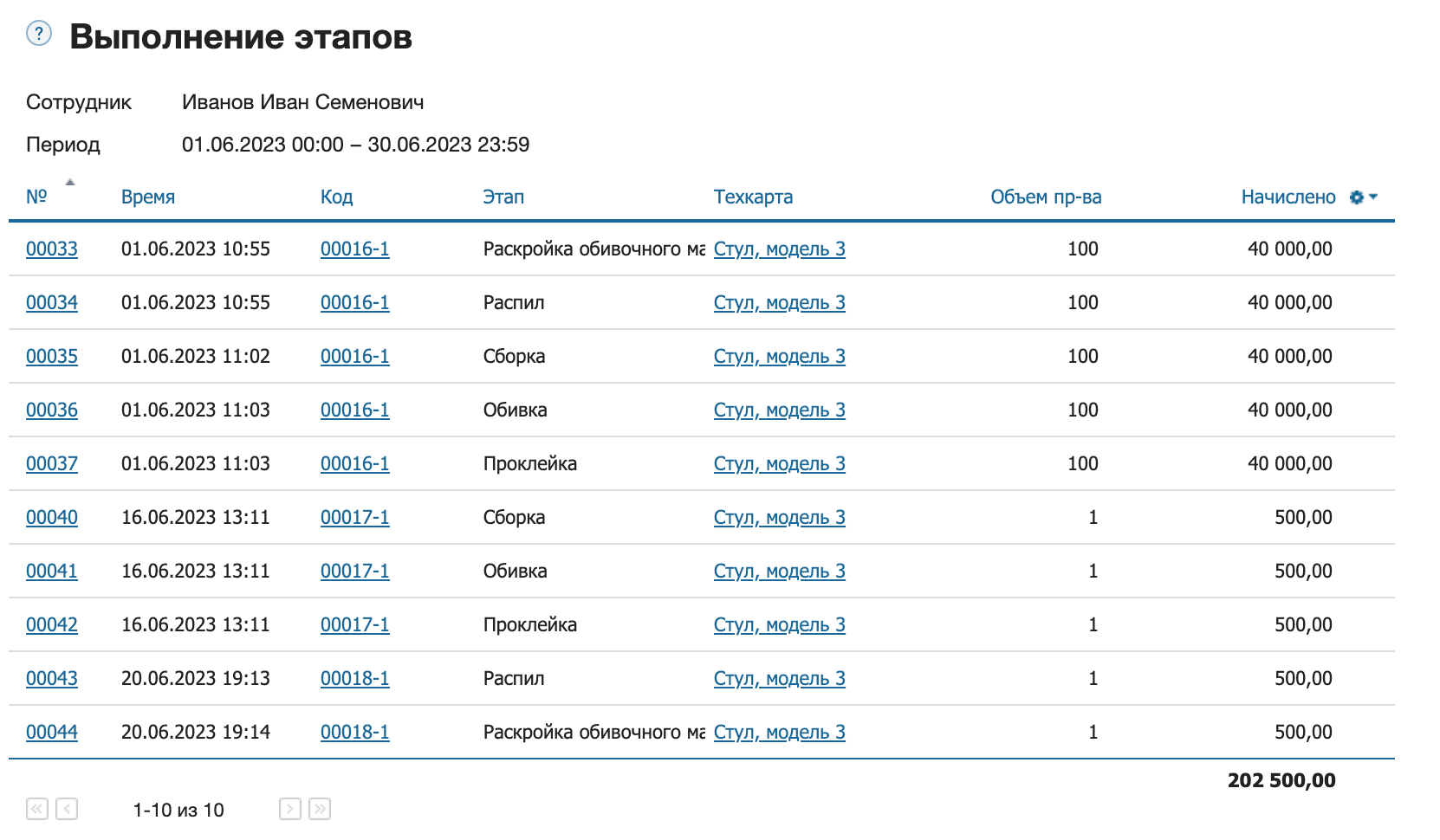Sort by Объем пр-ва column header
The image size is (1440, 840).
(1046, 197)
